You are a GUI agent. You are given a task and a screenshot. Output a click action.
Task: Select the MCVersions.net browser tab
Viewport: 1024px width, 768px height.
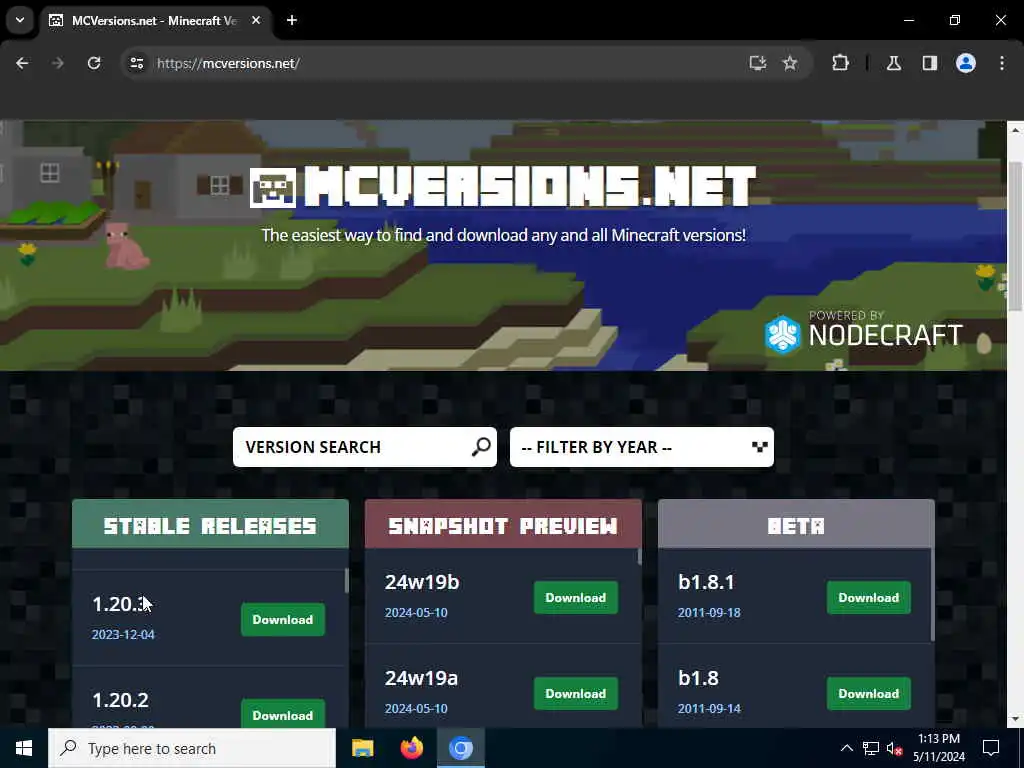[x=155, y=21]
